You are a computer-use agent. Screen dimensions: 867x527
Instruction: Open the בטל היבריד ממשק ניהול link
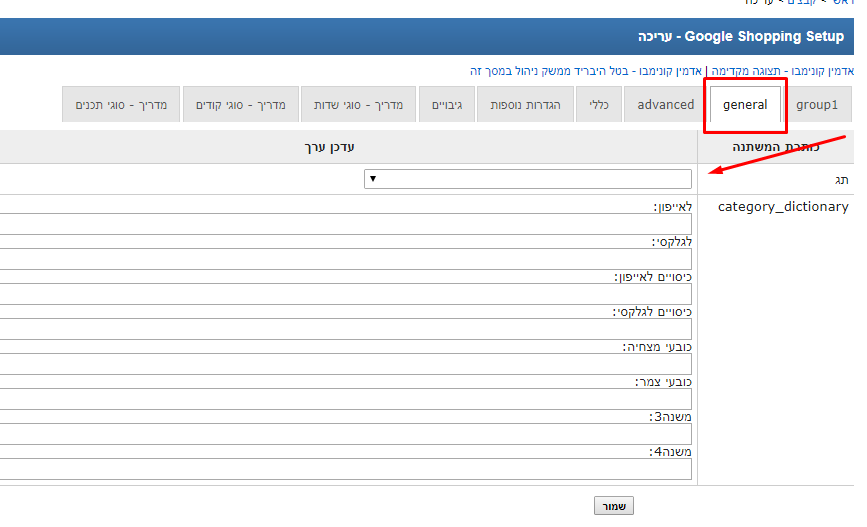(x=586, y=71)
